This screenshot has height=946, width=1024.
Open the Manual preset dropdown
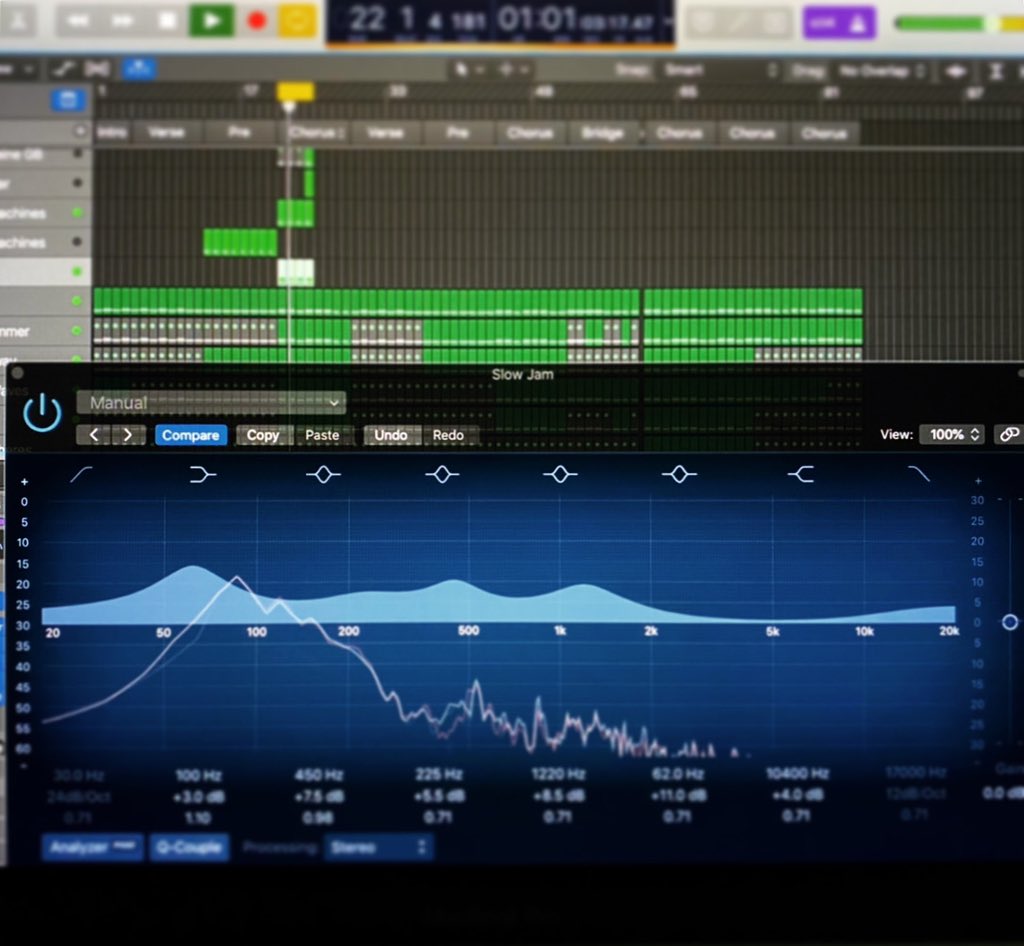[211, 403]
